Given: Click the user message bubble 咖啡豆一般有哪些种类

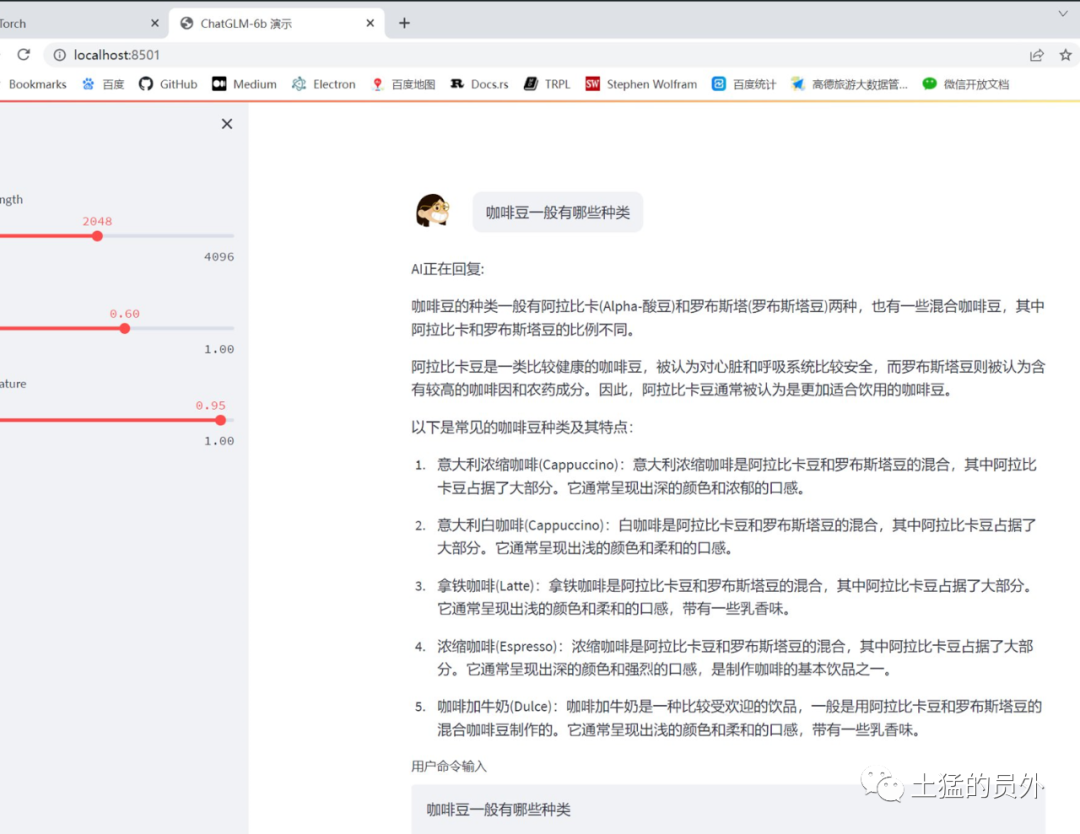Looking at the screenshot, I should (x=558, y=212).
